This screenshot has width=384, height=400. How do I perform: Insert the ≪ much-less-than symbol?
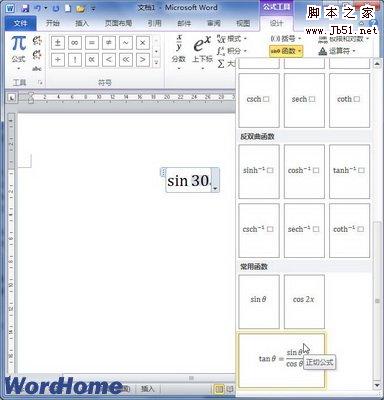click(x=126, y=60)
